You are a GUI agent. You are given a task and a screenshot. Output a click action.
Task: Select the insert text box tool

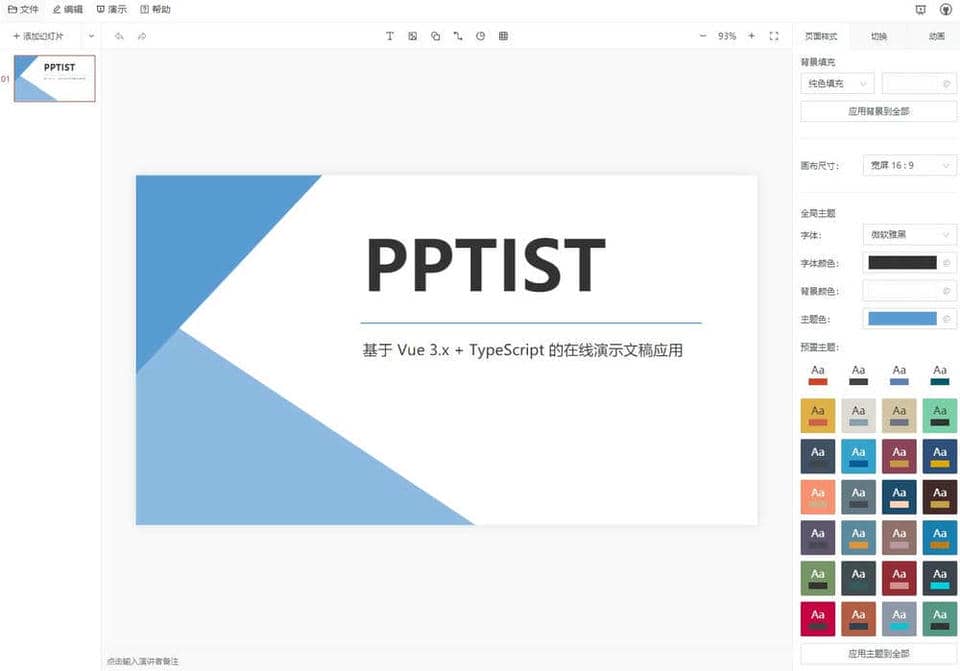click(x=390, y=36)
